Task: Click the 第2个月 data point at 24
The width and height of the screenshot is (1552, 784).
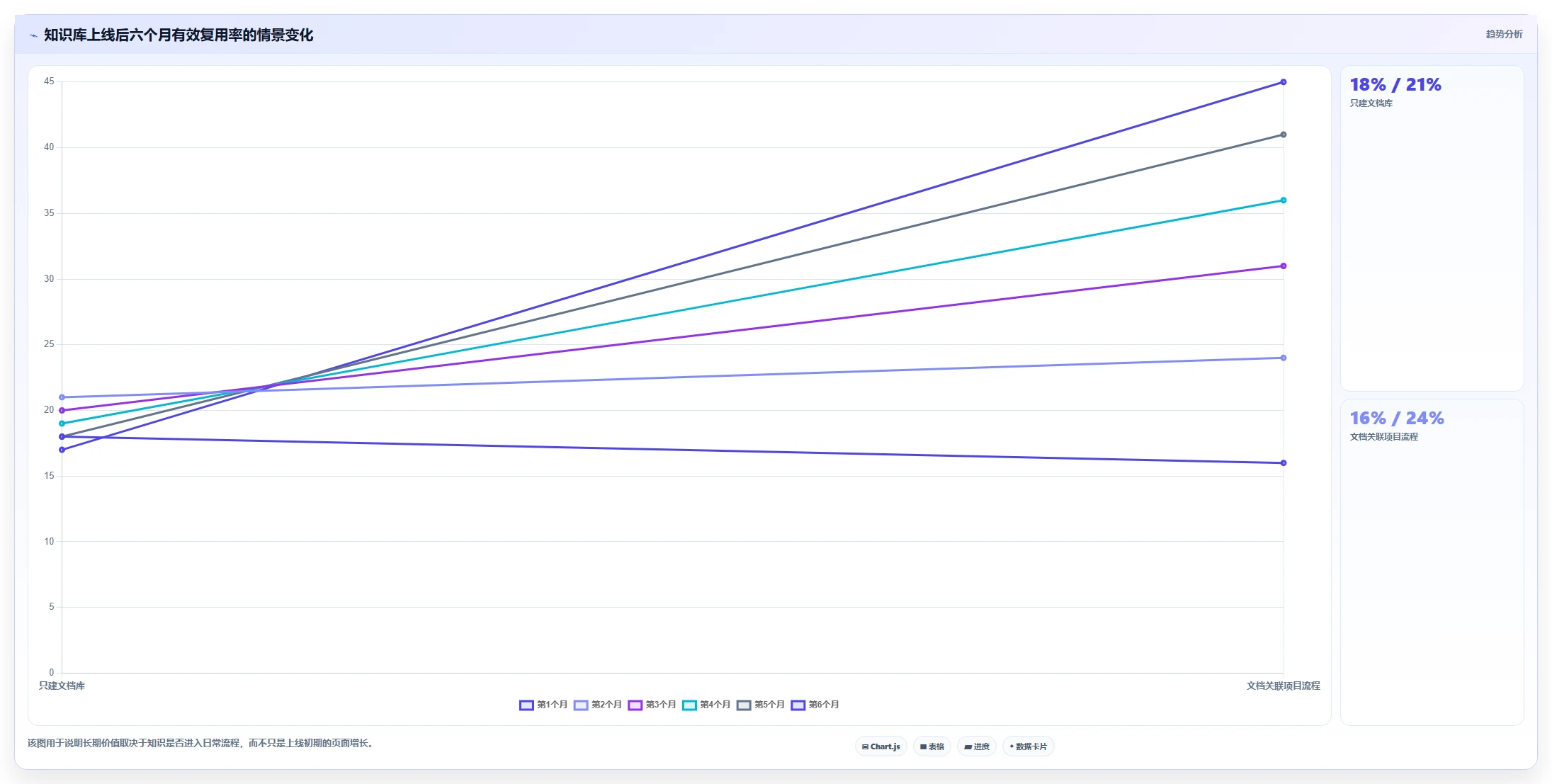Action: pyautogui.click(x=1283, y=358)
